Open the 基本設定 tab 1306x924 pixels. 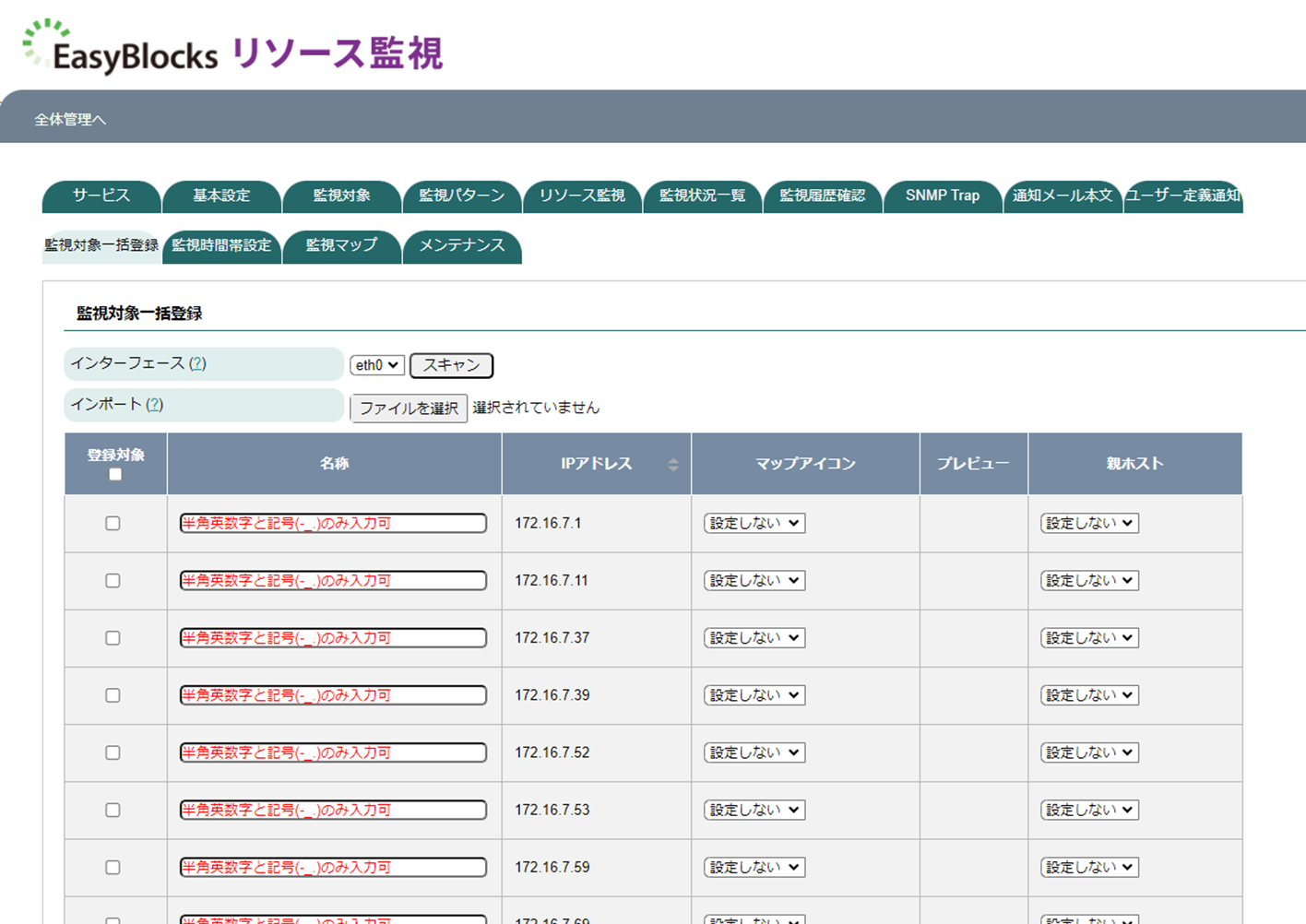221,196
